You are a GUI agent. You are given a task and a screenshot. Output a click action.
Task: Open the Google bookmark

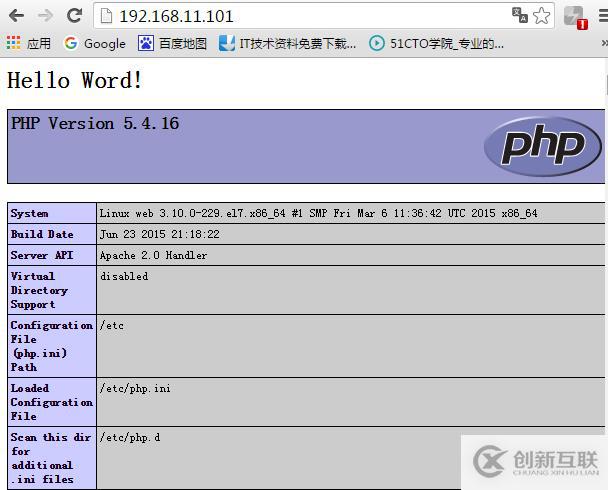(95, 43)
